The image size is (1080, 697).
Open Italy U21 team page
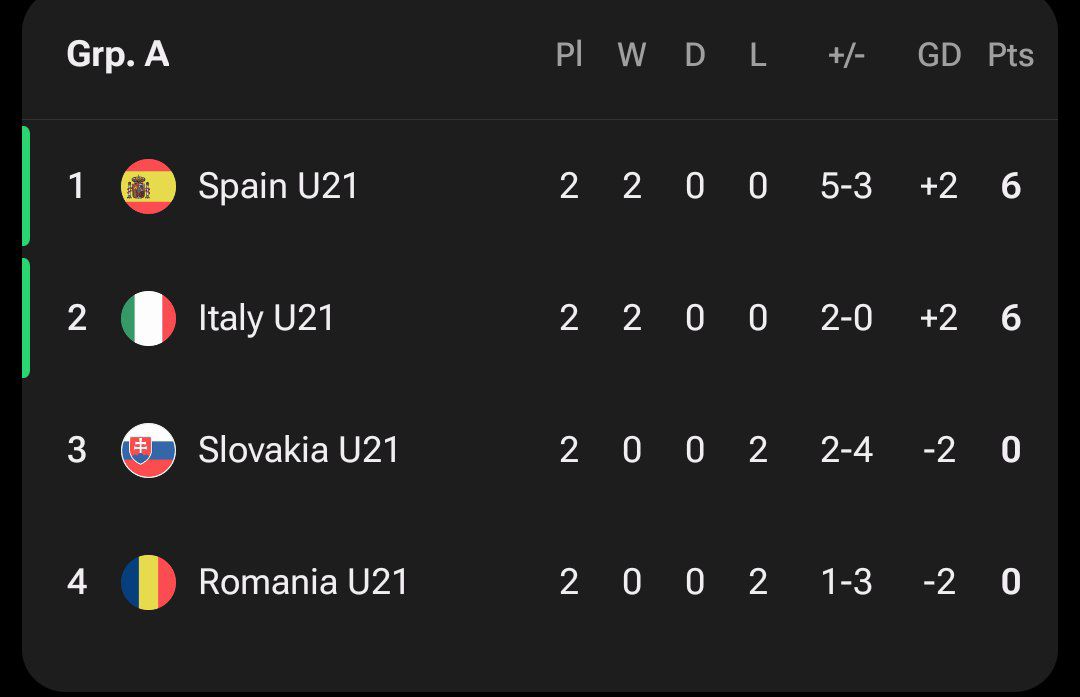coord(266,318)
